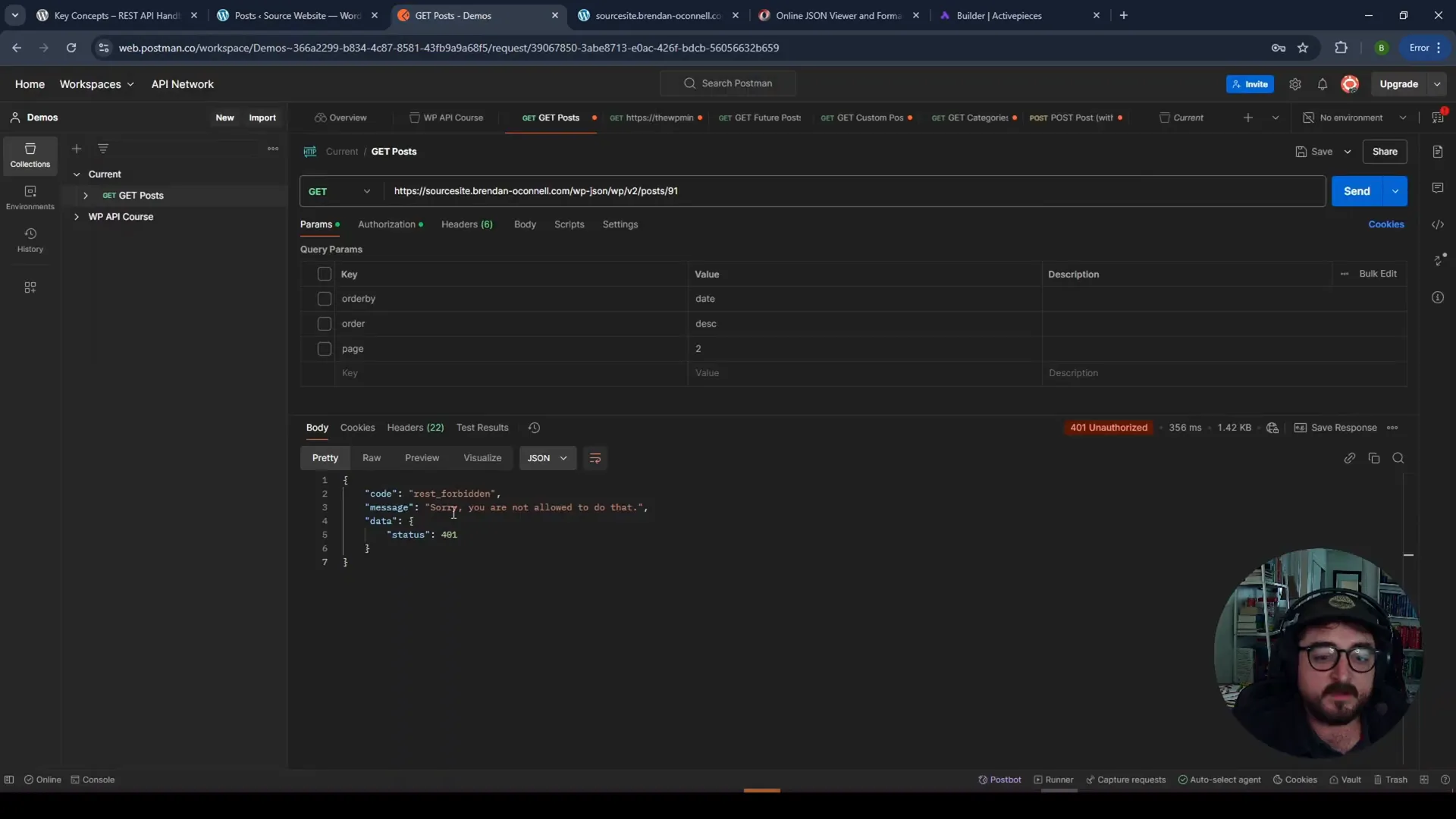Image resolution: width=1456 pixels, height=819 pixels.
Task: Click the Search Postman field
Action: [728, 83]
